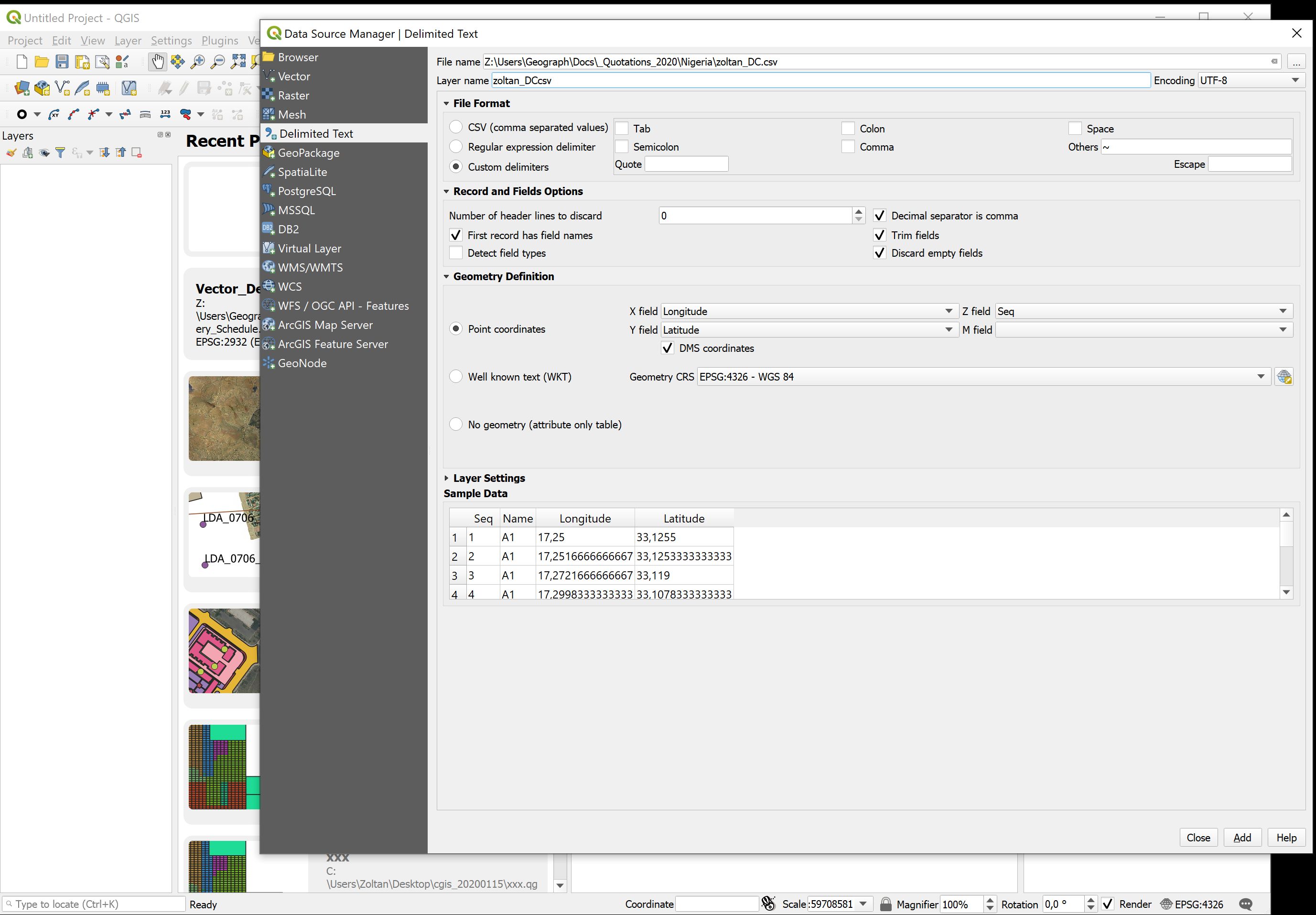Expand the Layer Settings section

[447, 478]
